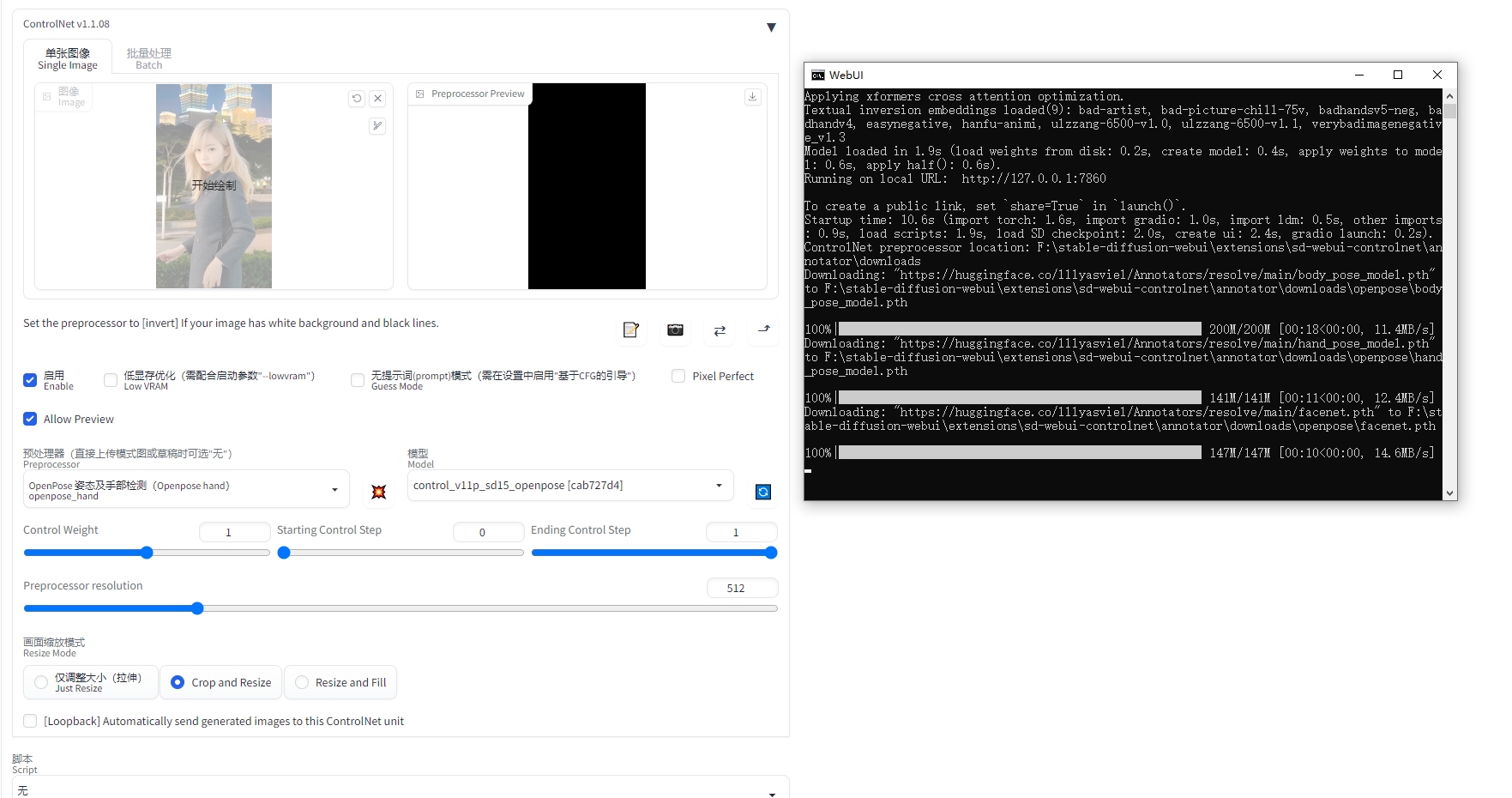
Task: Select the Single Image tab
Action: coord(68,57)
